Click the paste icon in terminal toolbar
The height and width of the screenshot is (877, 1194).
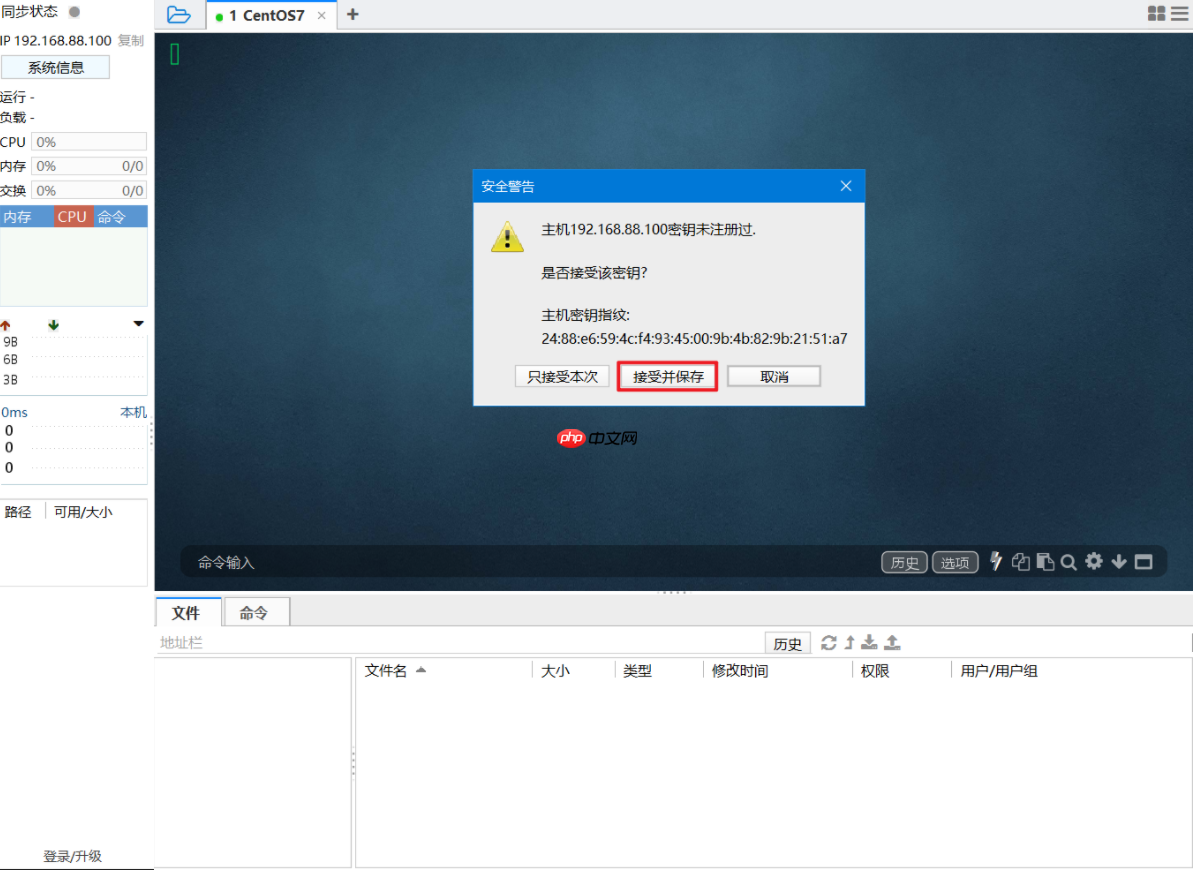pos(1044,561)
